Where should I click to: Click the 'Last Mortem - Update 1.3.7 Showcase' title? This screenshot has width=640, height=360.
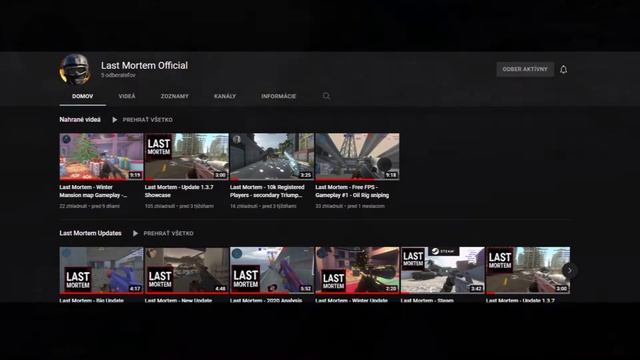179,191
